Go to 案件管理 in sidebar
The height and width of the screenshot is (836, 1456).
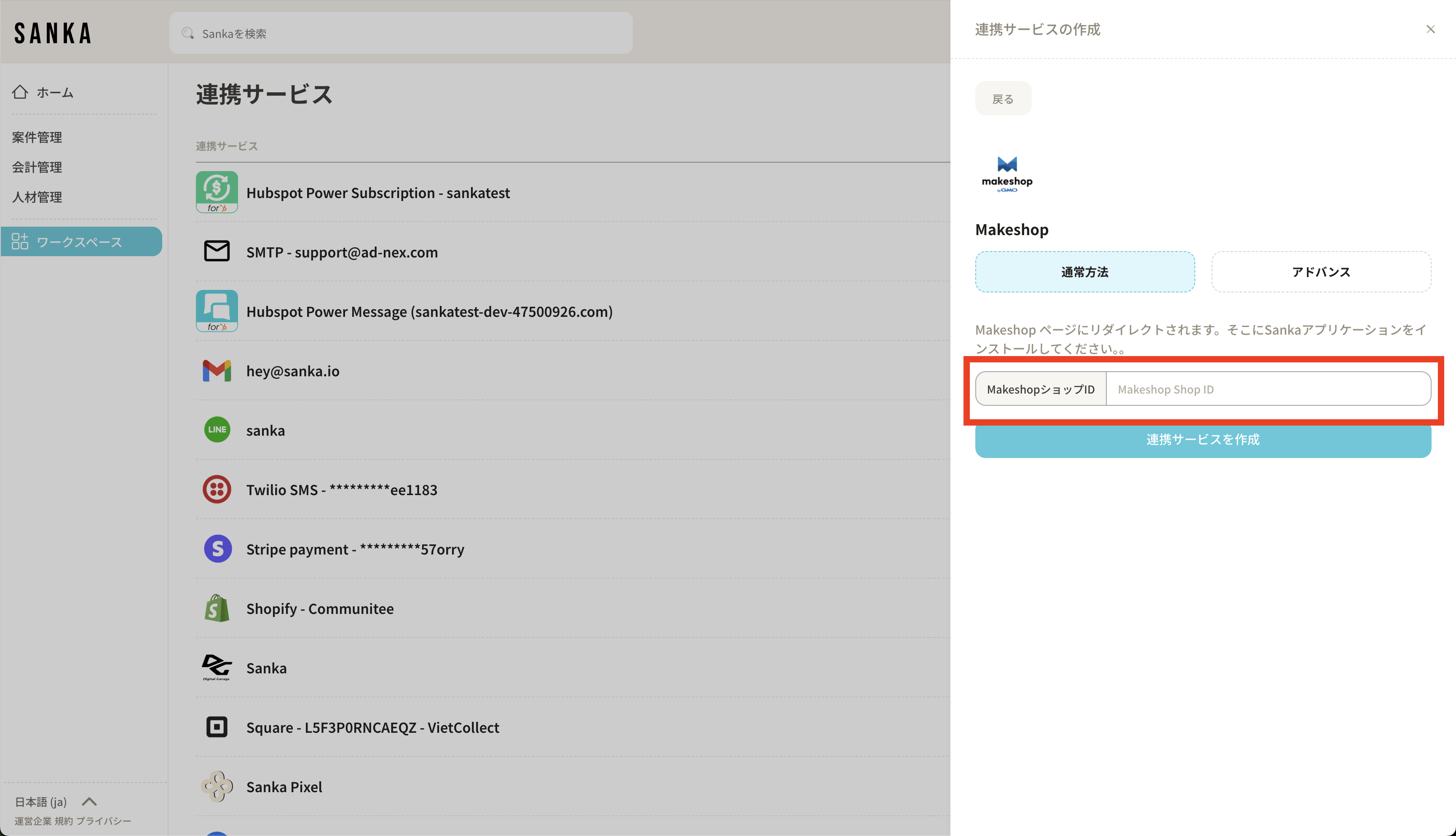[x=37, y=137]
